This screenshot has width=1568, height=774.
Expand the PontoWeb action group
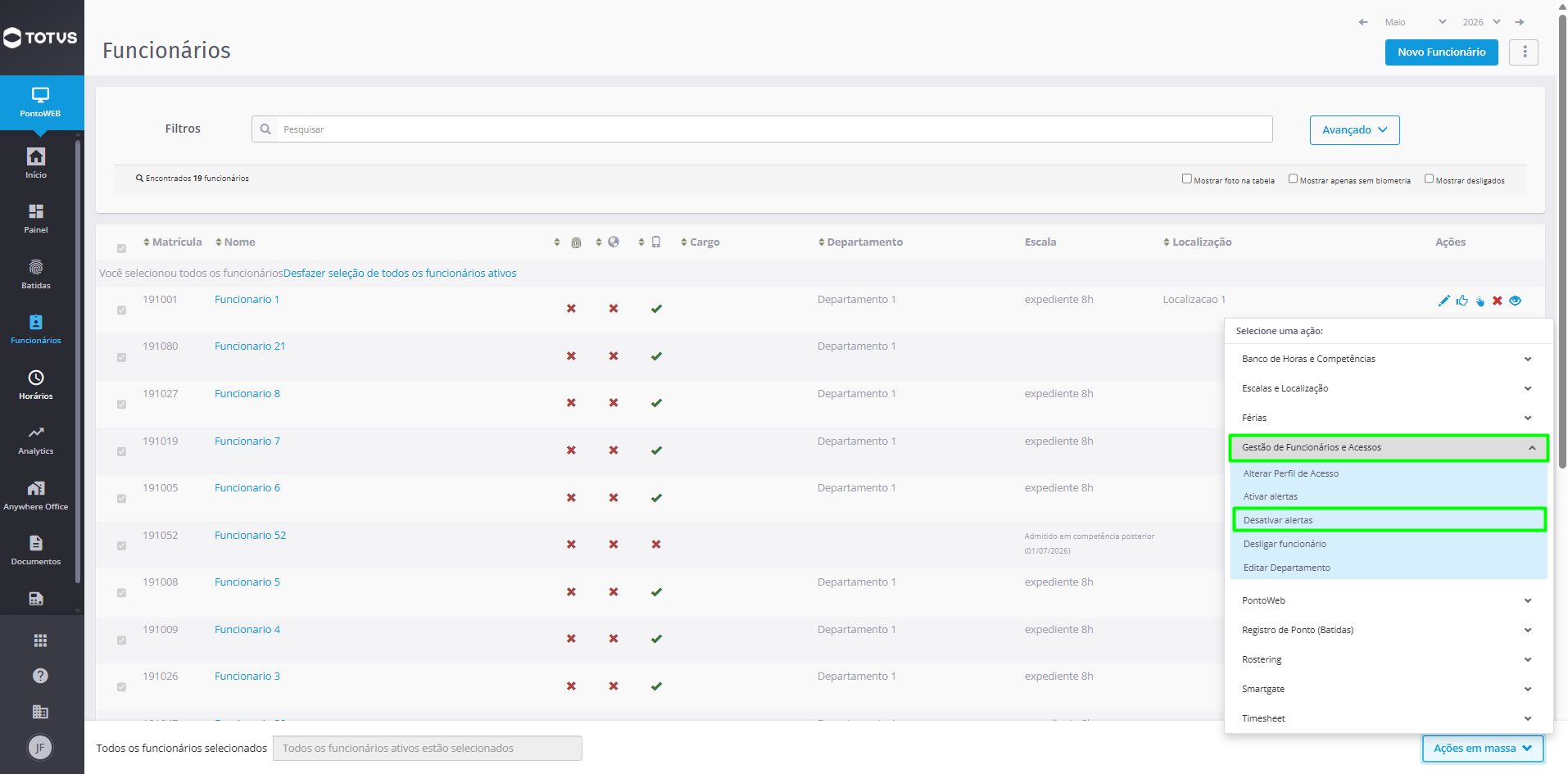(1388, 600)
